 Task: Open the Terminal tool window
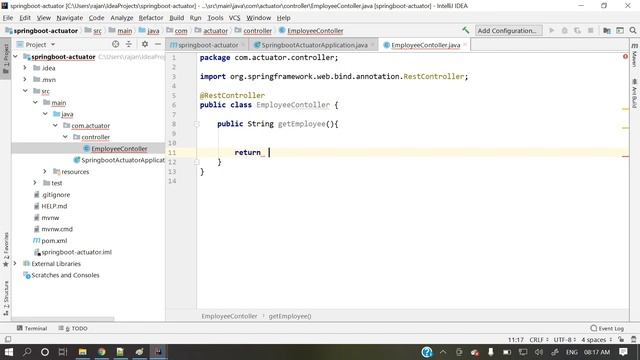click(x=32, y=328)
